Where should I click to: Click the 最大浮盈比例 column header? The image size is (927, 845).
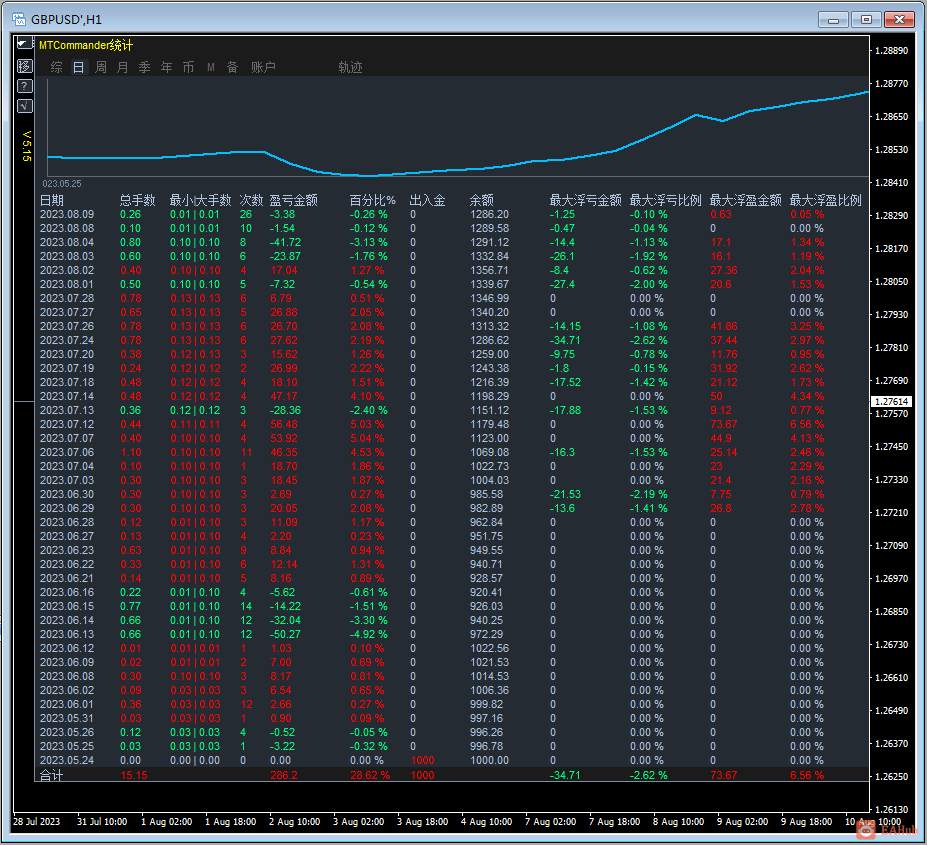[x=825, y=200]
